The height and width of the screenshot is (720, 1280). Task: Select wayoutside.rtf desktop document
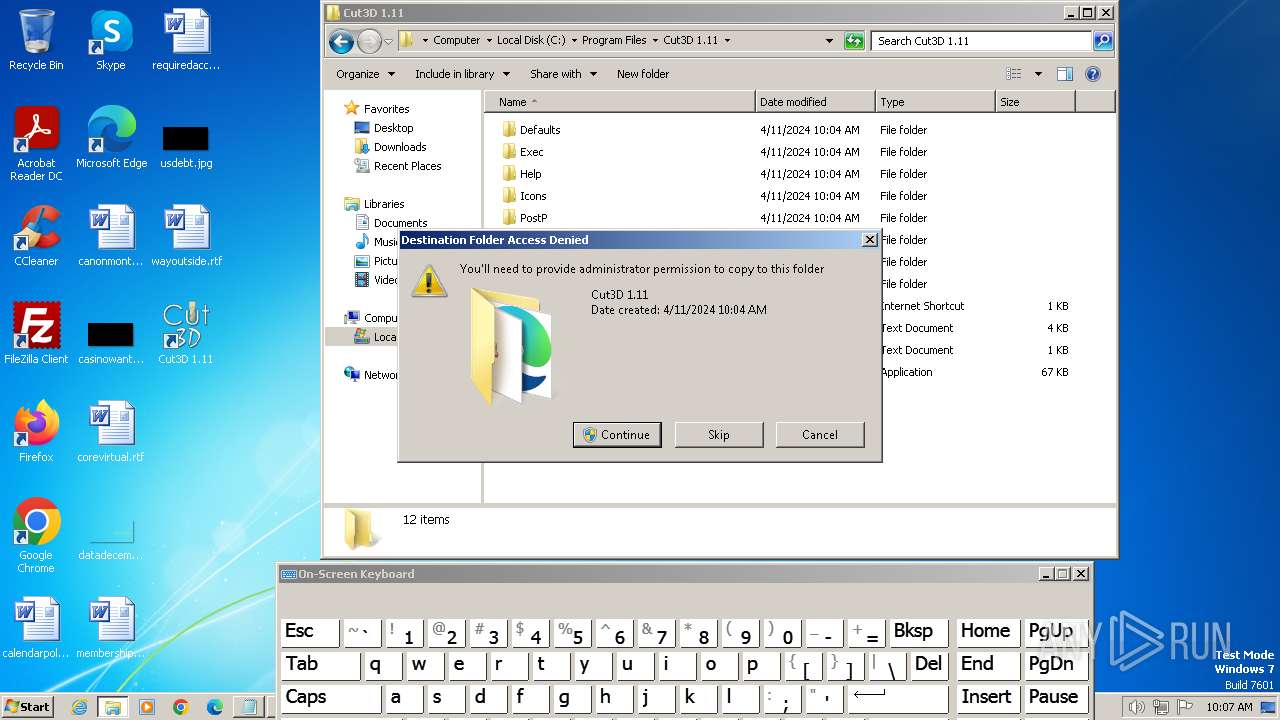pos(186,236)
